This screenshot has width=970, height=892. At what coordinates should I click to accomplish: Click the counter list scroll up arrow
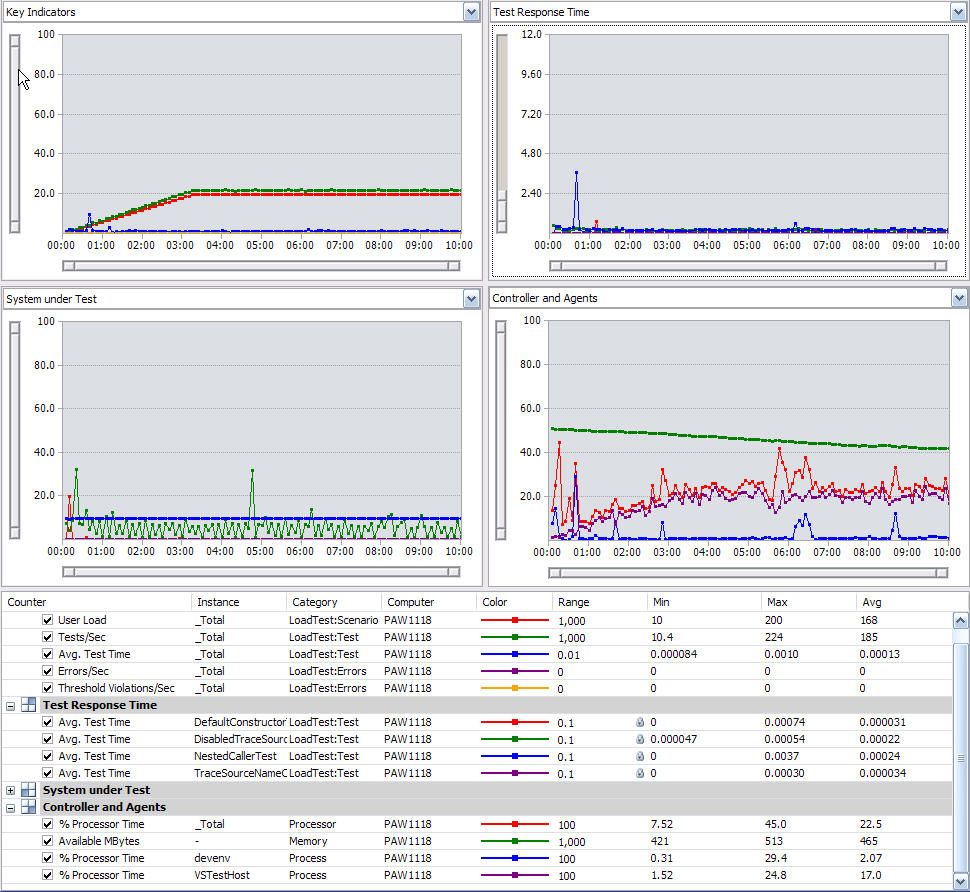960,620
